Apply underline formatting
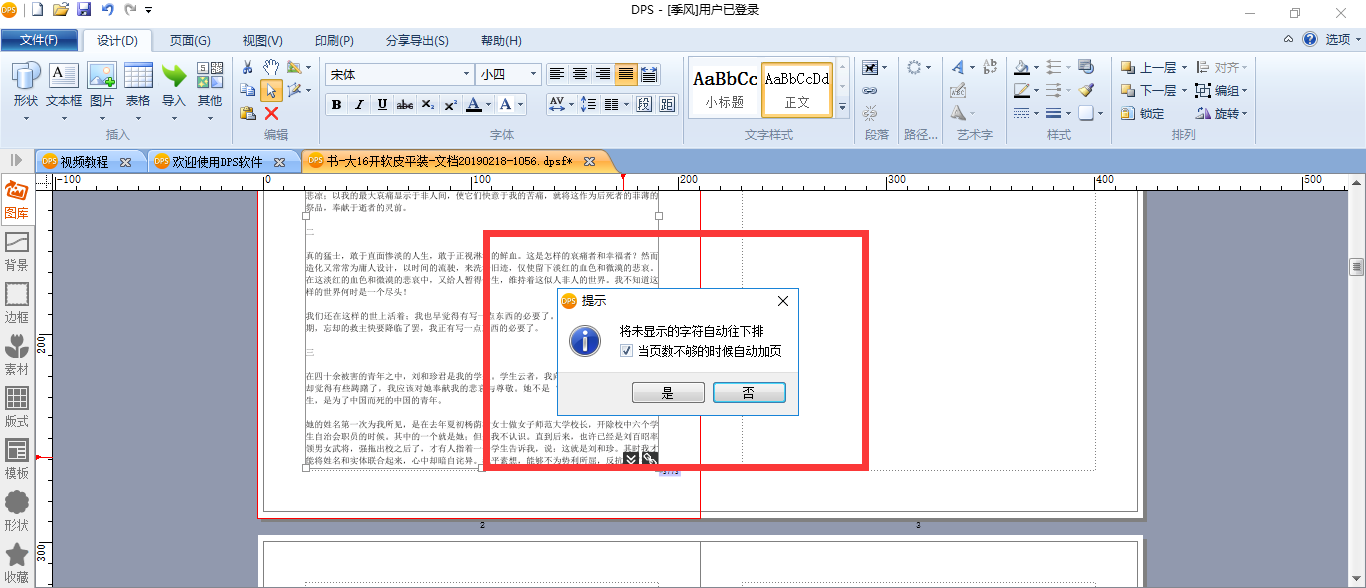1366x588 pixels. 382,105
